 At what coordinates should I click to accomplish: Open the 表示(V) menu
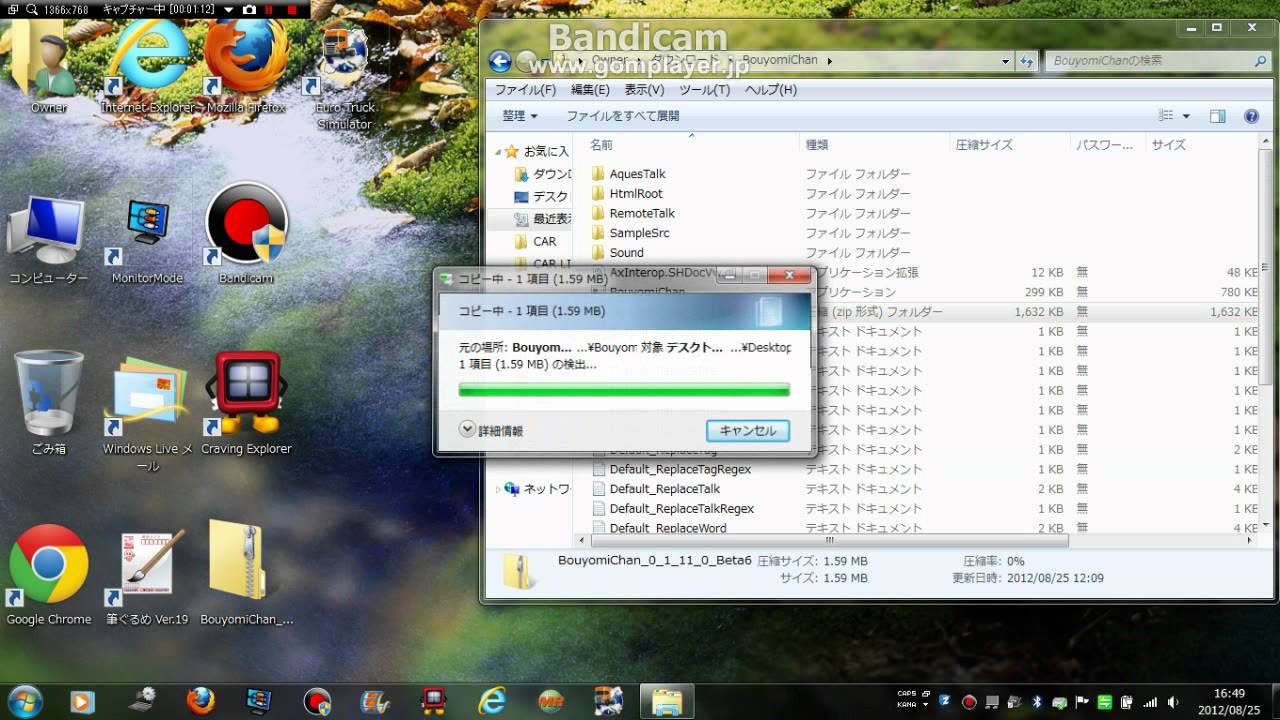(644, 90)
